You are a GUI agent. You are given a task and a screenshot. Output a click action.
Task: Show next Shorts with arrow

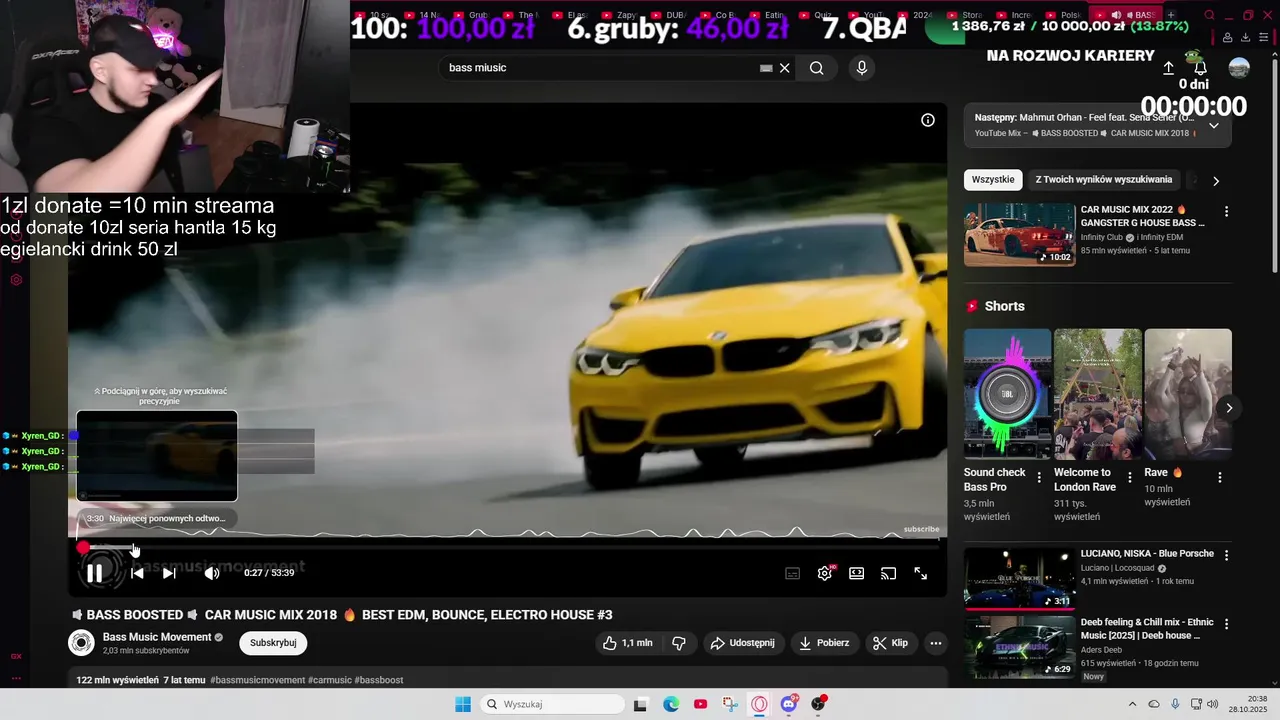1229,408
